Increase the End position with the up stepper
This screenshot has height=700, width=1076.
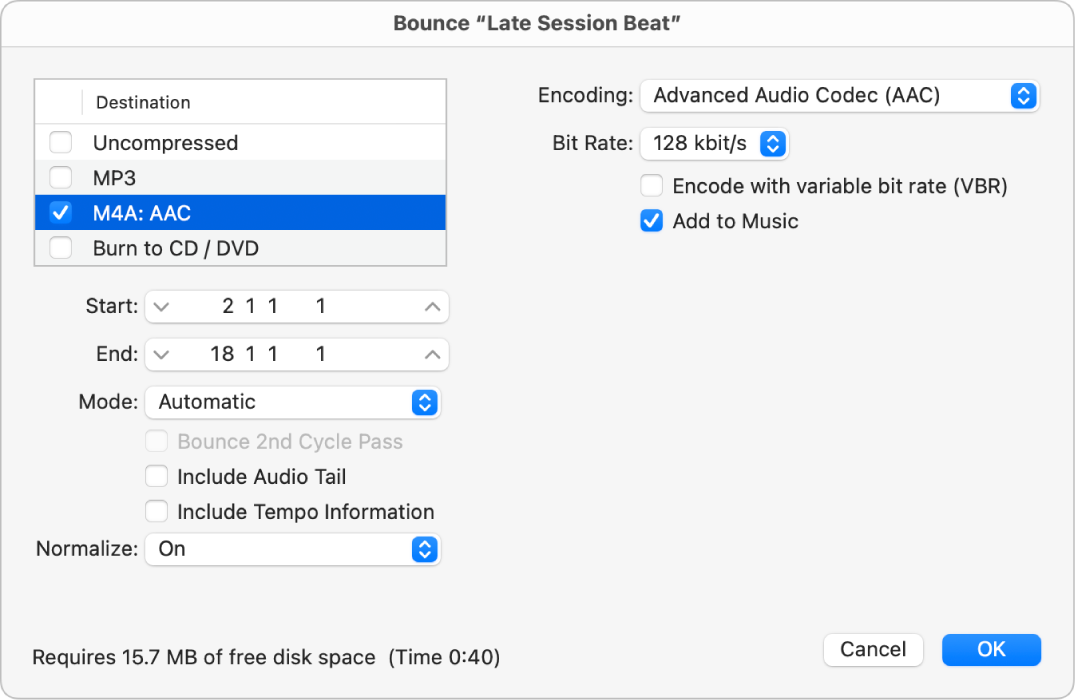click(x=430, y=354)
